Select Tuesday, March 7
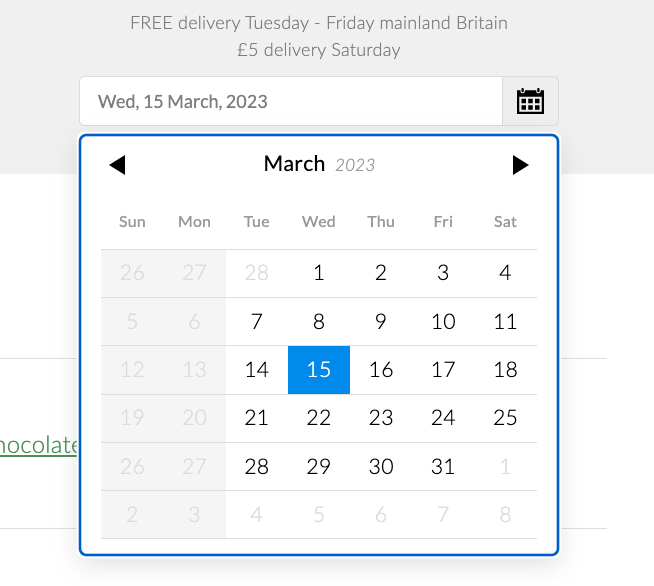The width and height of the screenshot is (654, 586). pyautogui.click(x=257, y=322)
